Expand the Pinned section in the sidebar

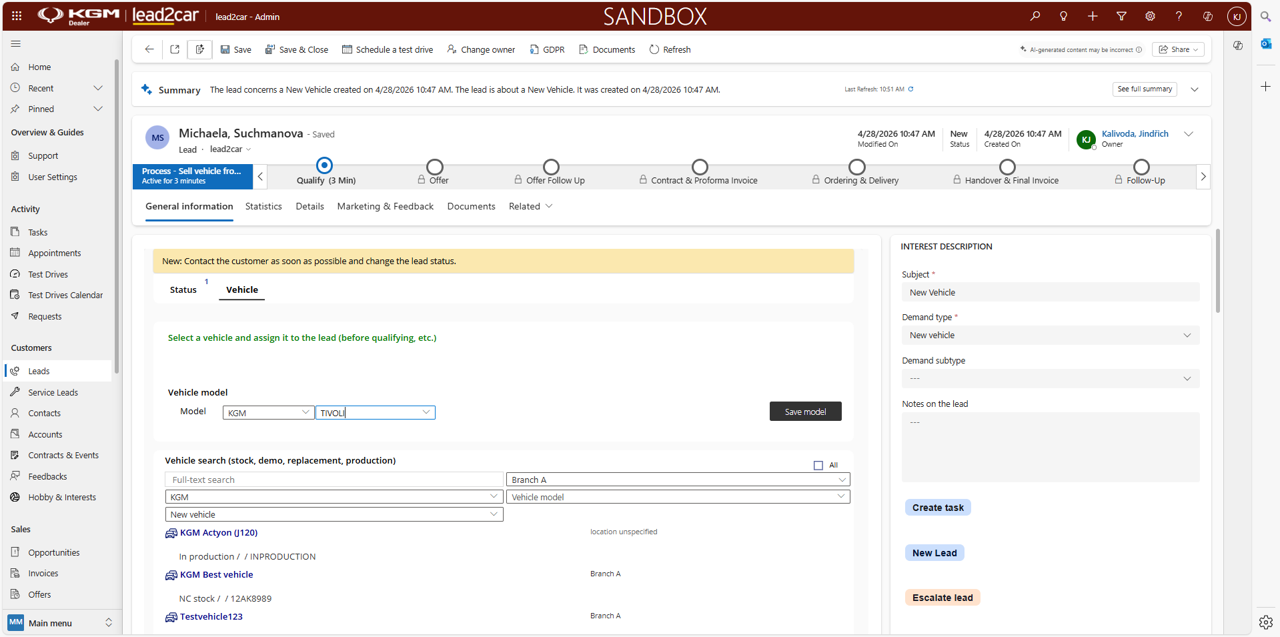click(x=98, y=109)
